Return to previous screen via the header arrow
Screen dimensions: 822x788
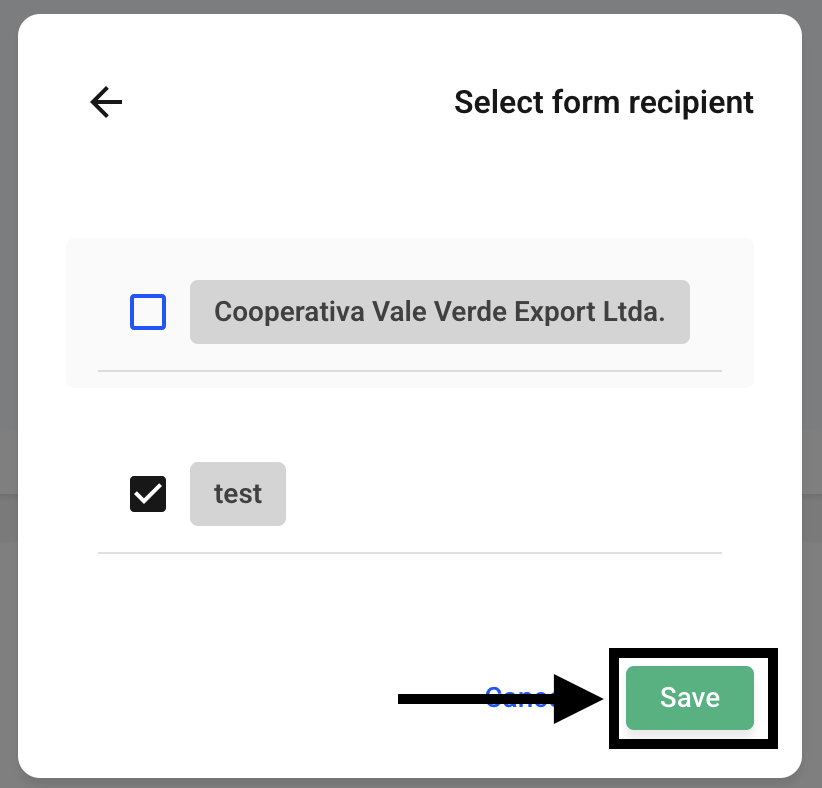(x=106, y=102)
